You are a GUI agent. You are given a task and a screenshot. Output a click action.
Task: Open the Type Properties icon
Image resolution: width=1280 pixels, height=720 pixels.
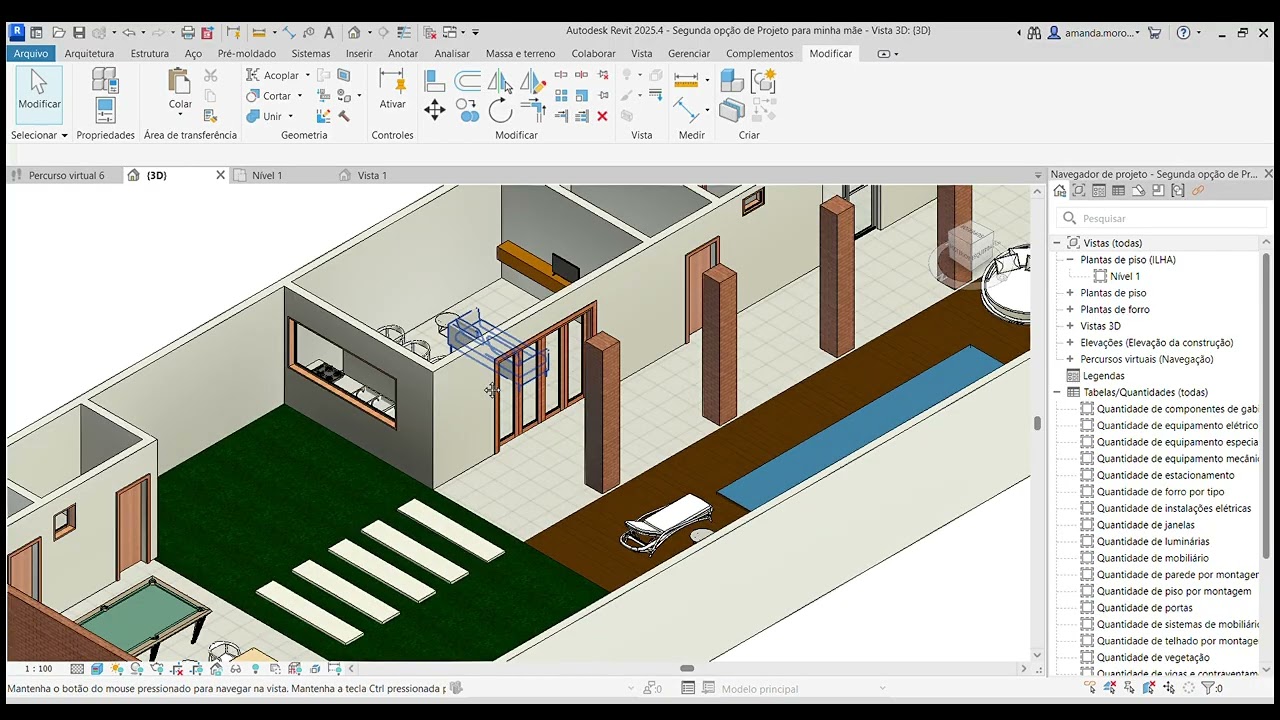[105, 80]
